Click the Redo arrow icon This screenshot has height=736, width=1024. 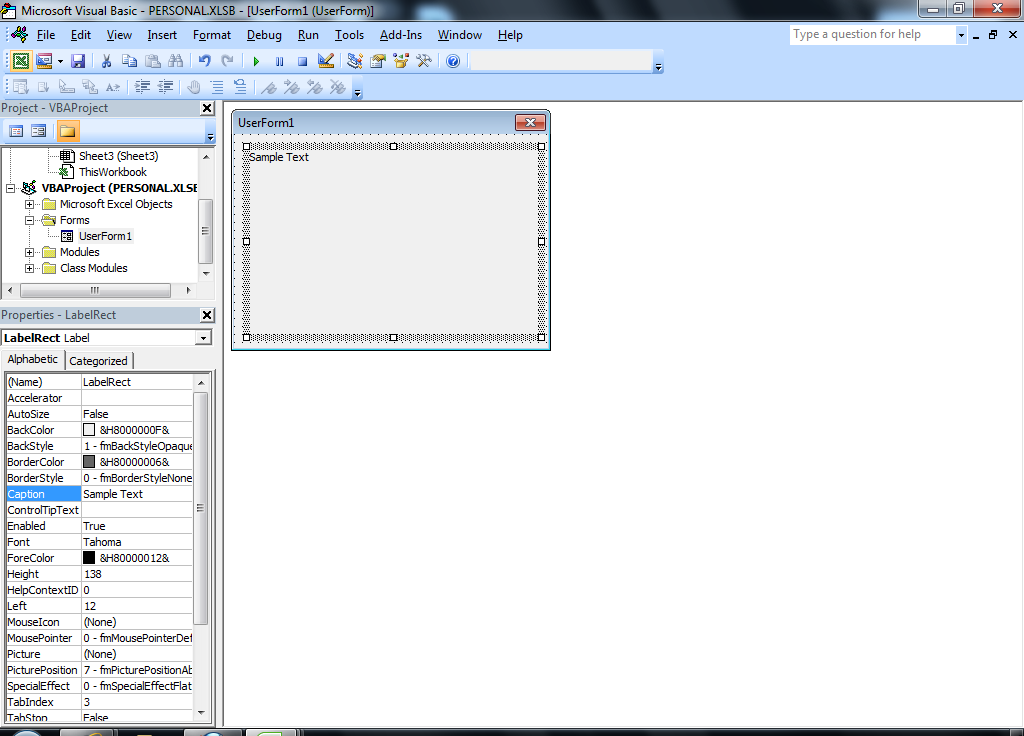227,61
